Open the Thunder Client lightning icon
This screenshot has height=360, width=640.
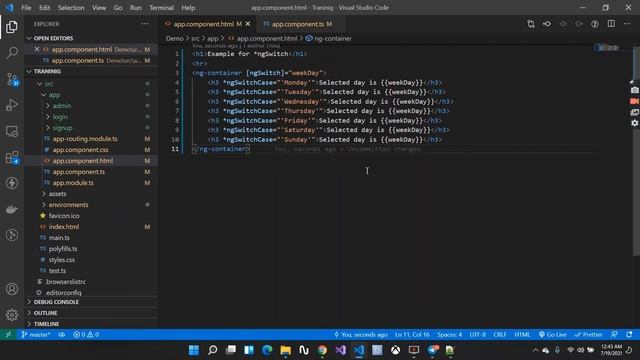click(12, 183)
